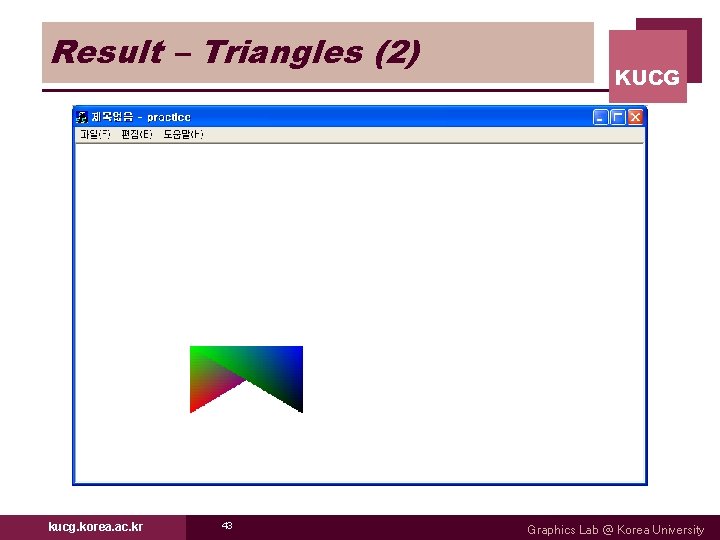
Task: Minimize the practice window
Action: [x=600, y=118]
